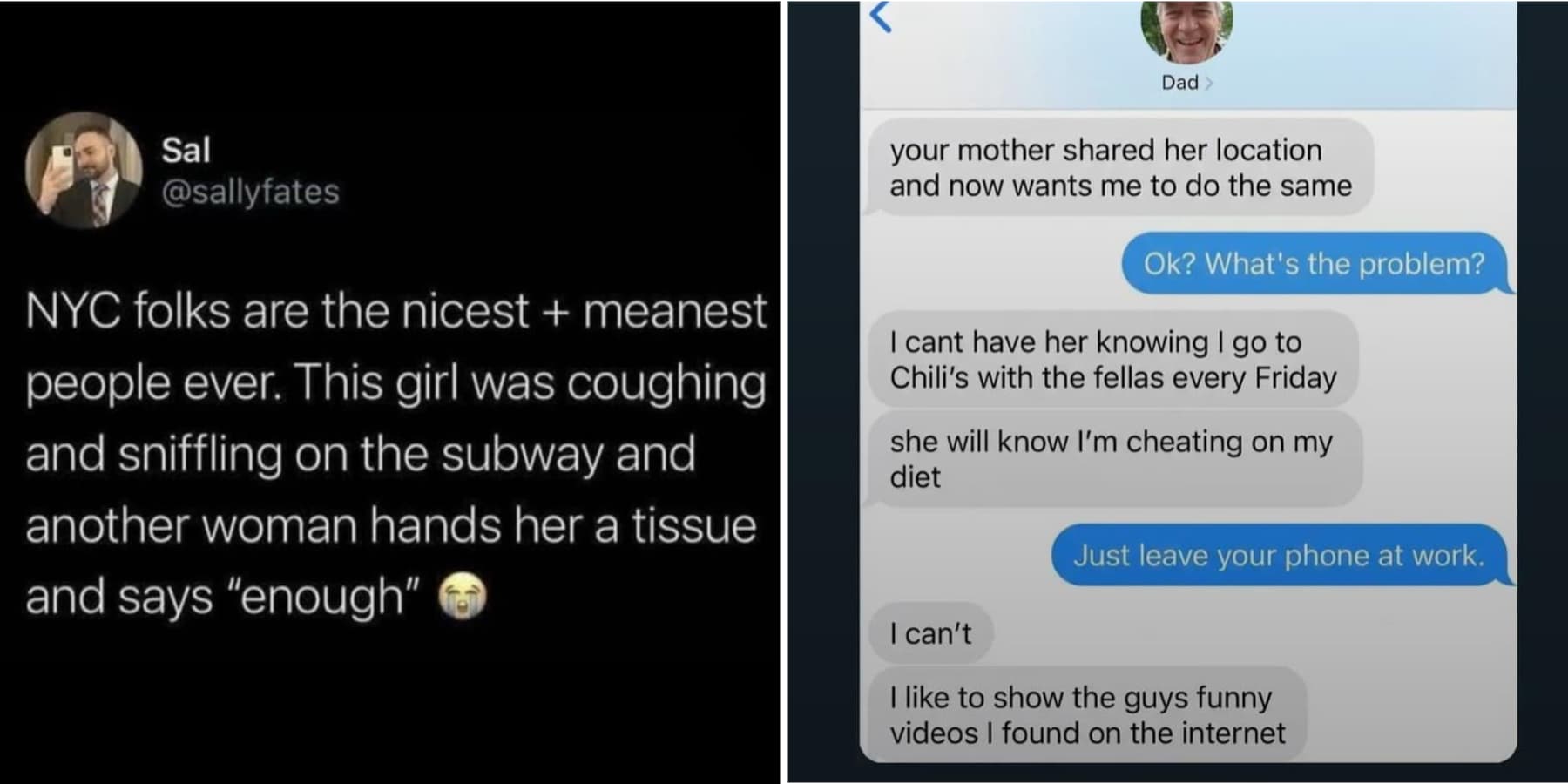Tap the crying emoji in the tweet

(x=462, y=598)
